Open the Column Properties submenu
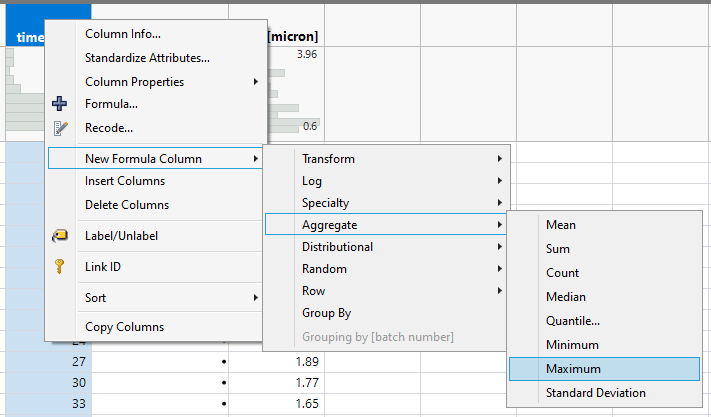 point(155,82)
